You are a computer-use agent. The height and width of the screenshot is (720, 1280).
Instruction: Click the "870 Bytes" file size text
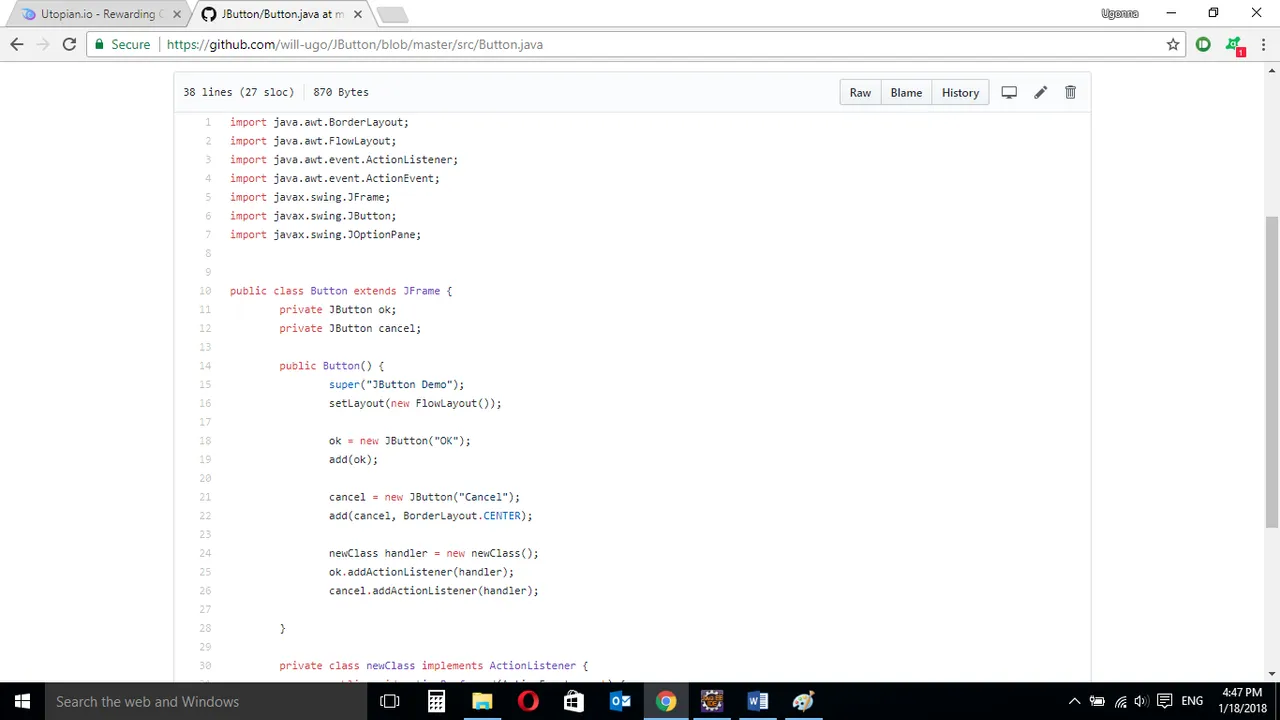[341, 92]
